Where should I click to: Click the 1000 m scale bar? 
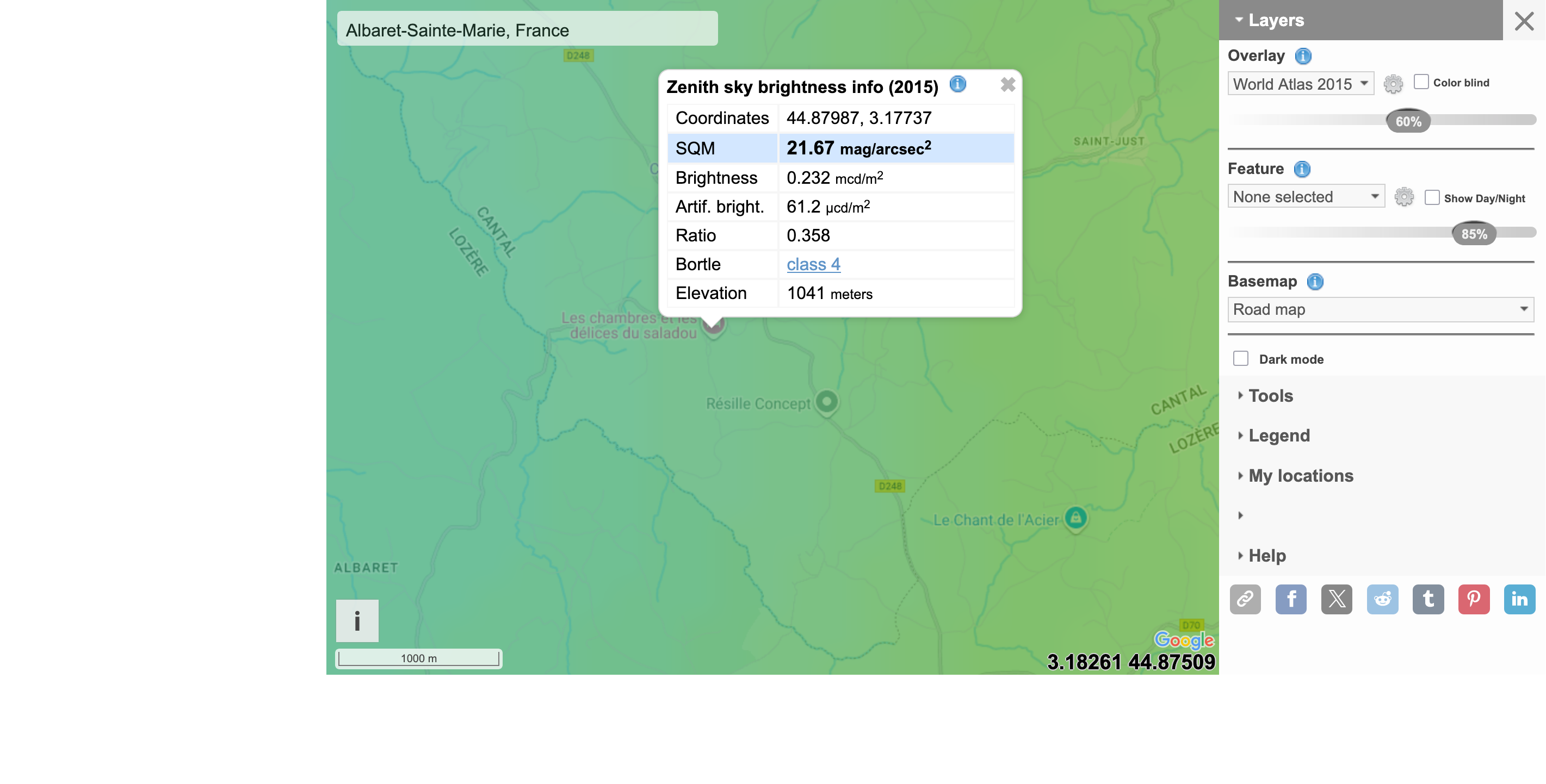[x=418, y=658]
